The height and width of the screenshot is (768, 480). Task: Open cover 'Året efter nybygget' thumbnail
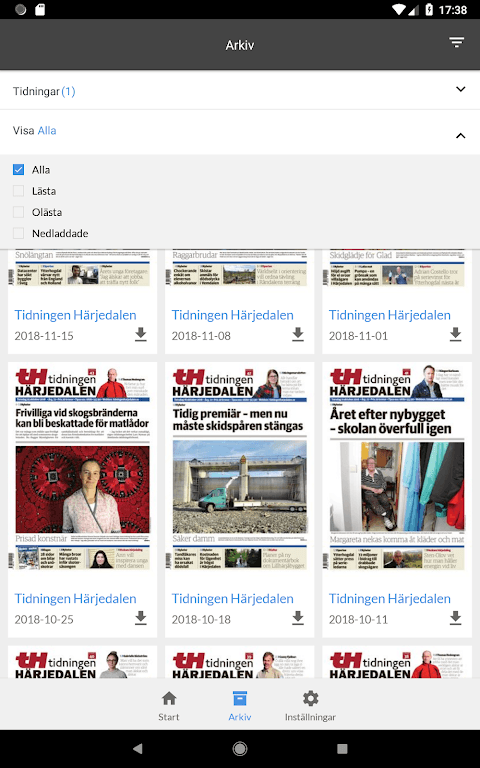pyautogui.click(x=397, y=468)
